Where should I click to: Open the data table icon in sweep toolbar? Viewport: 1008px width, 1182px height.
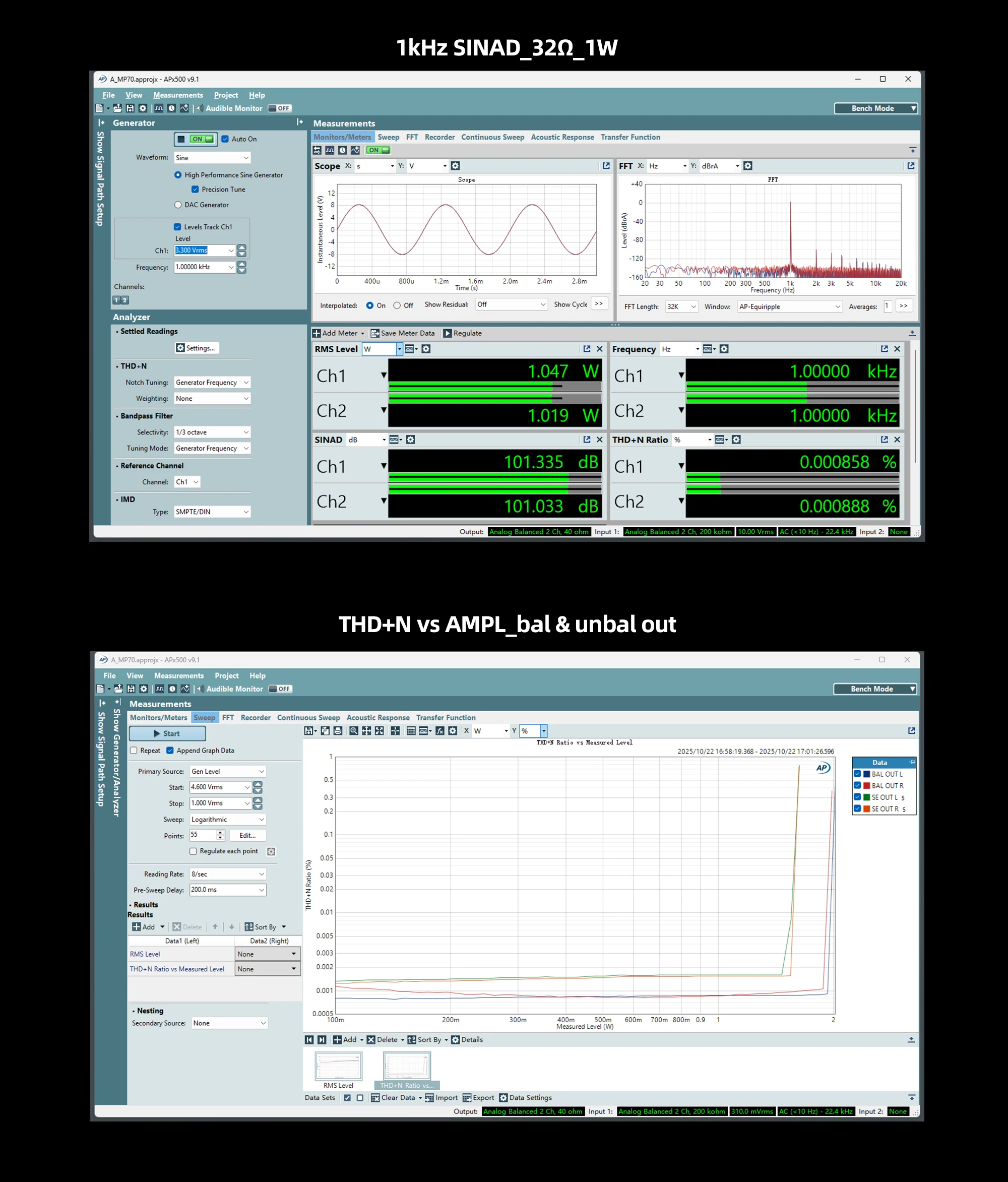coord(411,731)
